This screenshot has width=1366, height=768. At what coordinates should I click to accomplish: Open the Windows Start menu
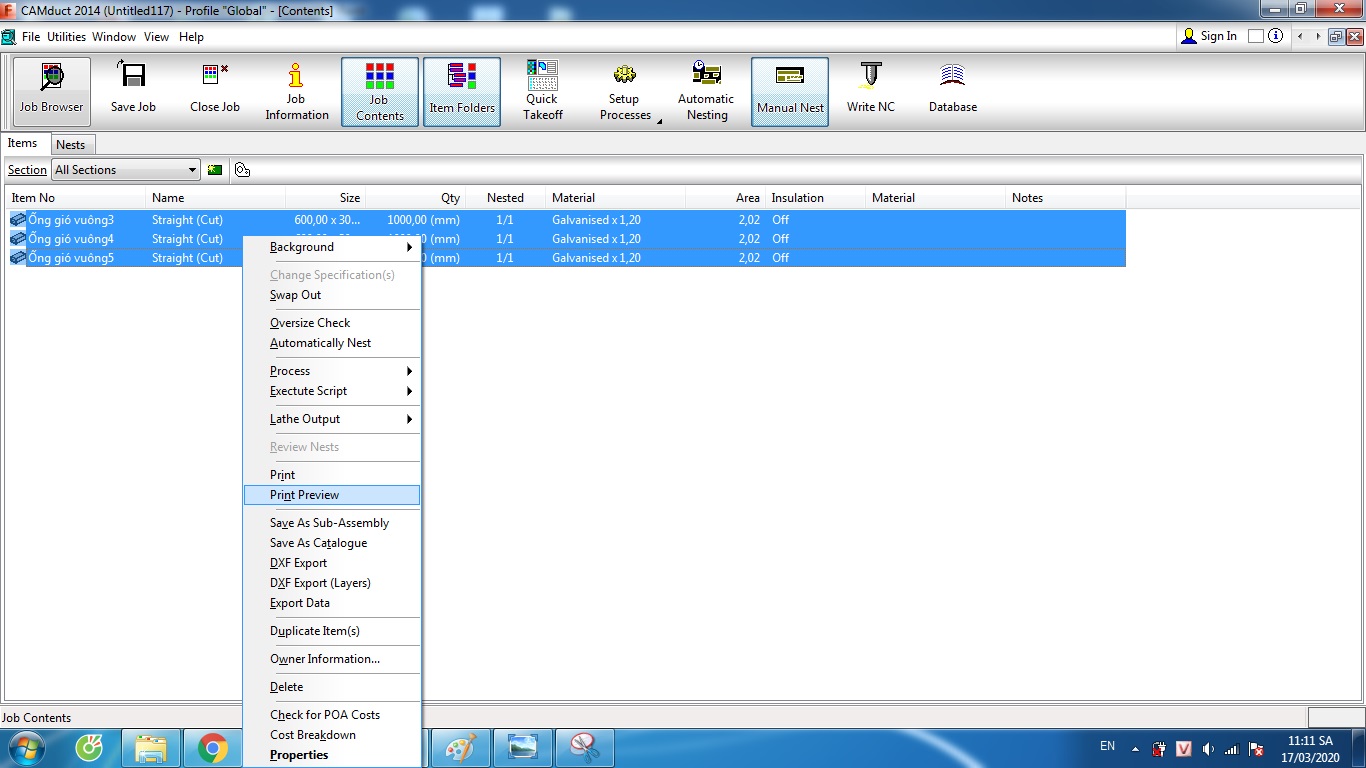coord(27,748)
